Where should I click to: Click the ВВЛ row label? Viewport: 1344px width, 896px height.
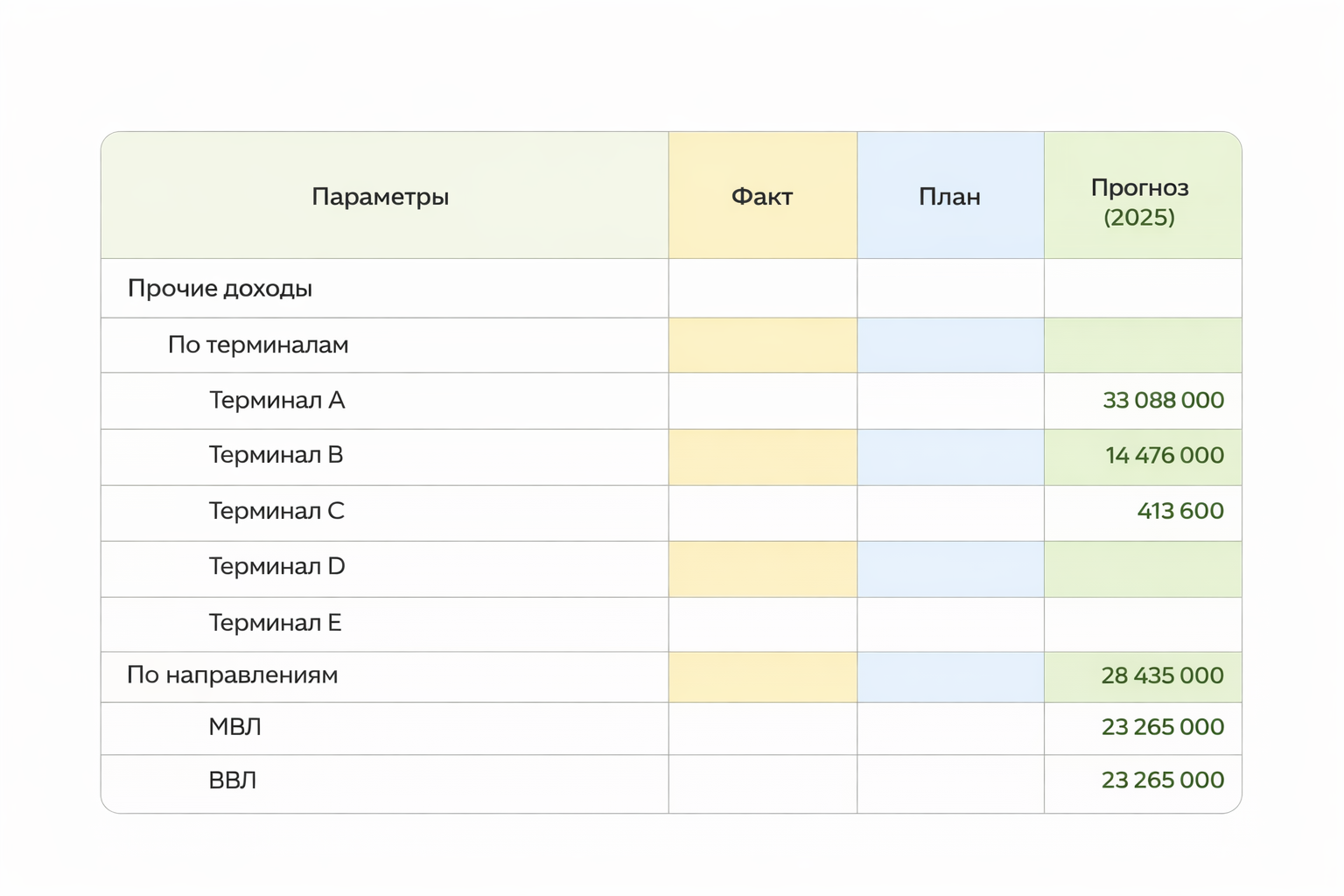[233, 780]
